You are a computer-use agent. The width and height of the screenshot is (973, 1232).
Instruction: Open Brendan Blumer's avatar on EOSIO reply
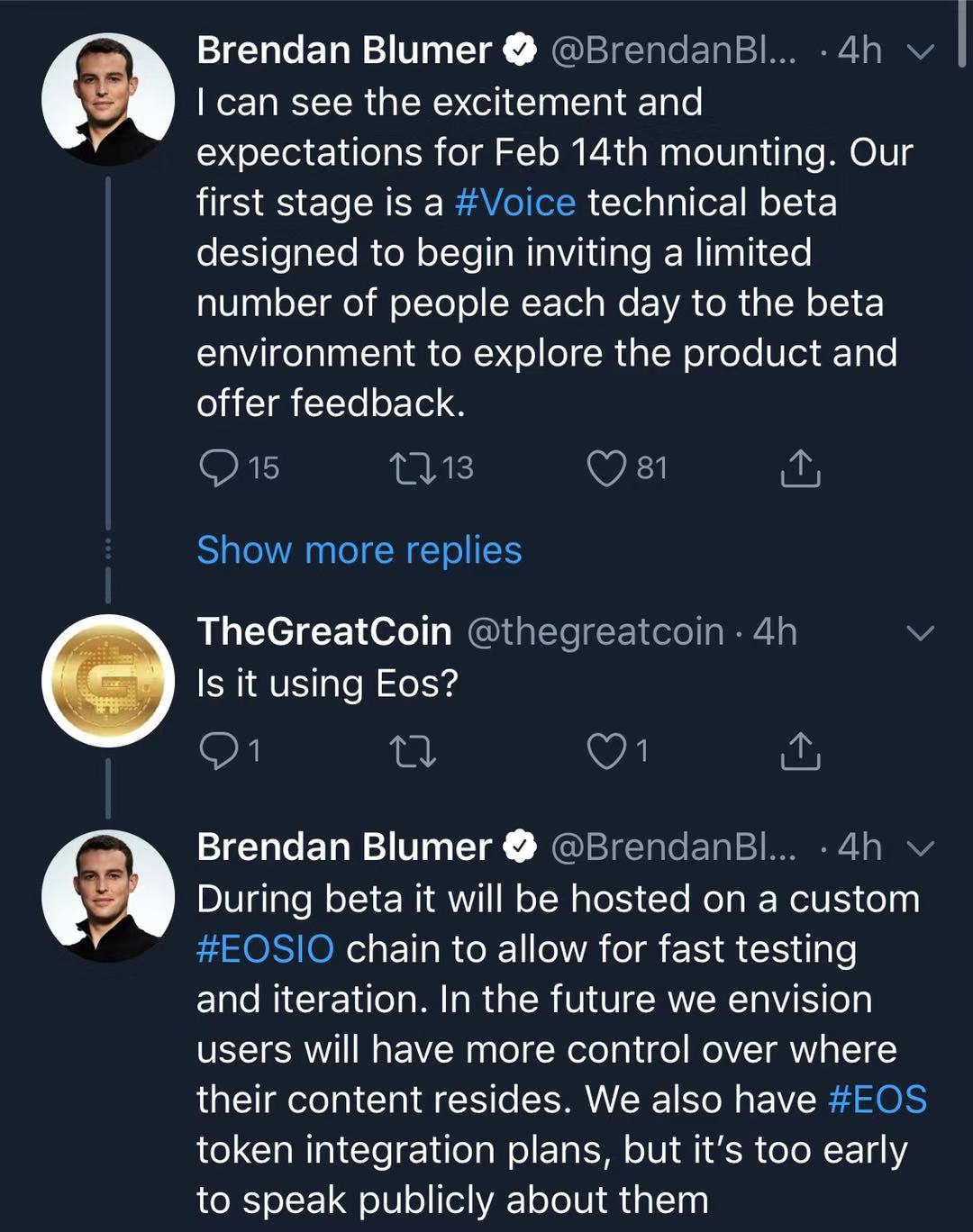coord(108,895)
